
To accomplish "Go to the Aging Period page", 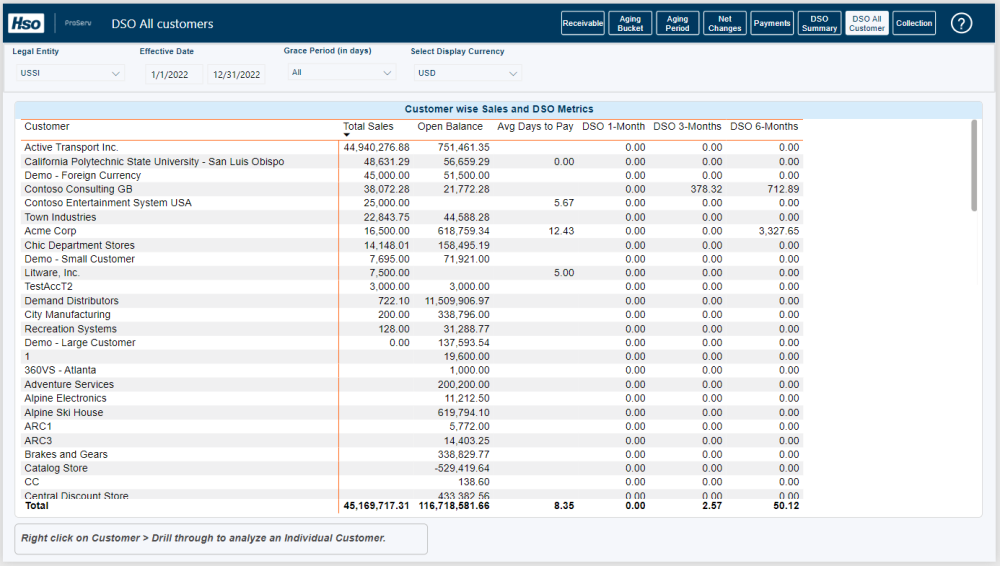I will coord(677,23).
